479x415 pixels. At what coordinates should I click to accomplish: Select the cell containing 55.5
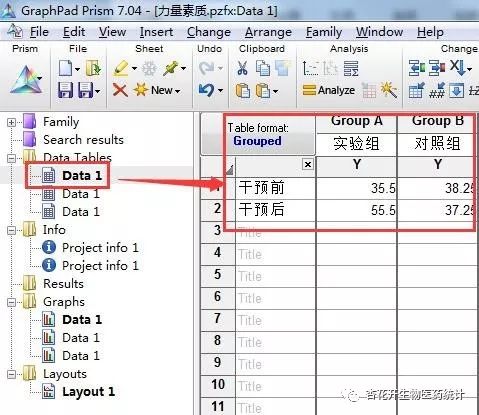[356, 210]
